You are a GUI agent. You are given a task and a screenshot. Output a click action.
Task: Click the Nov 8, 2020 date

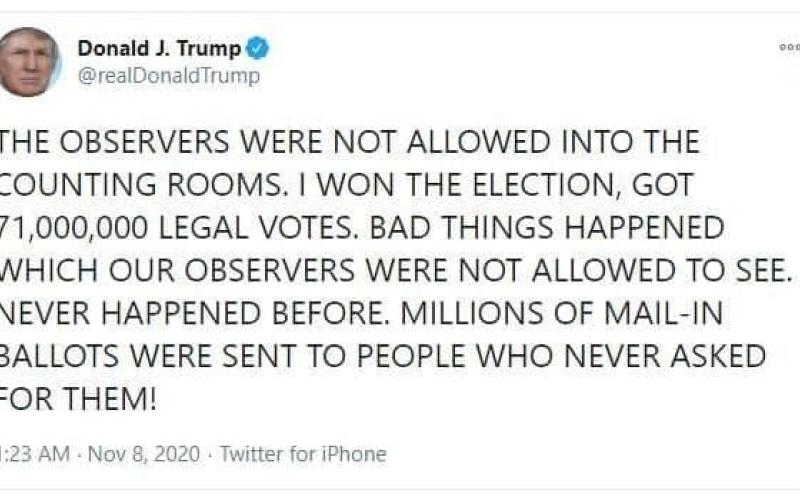144,453
